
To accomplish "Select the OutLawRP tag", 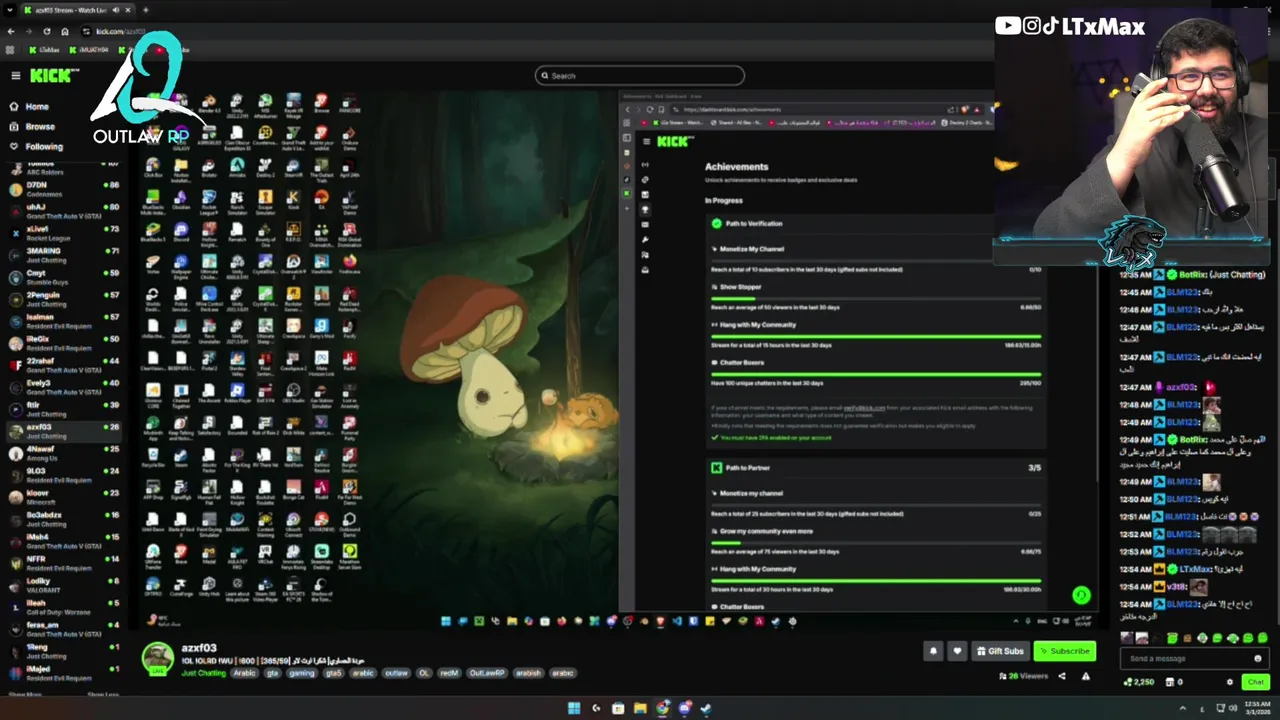I will (x=488, y=673).
